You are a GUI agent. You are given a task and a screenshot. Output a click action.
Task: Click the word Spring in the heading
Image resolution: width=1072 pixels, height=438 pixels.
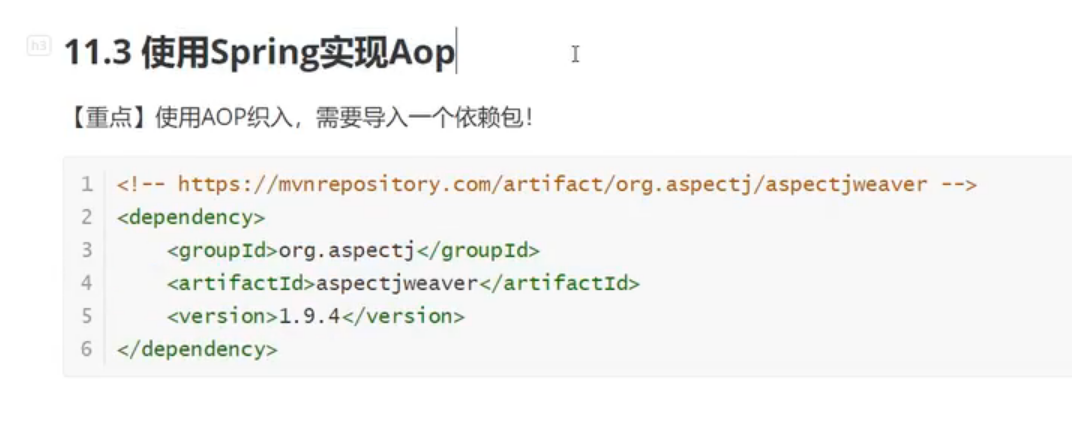(263, 55)
